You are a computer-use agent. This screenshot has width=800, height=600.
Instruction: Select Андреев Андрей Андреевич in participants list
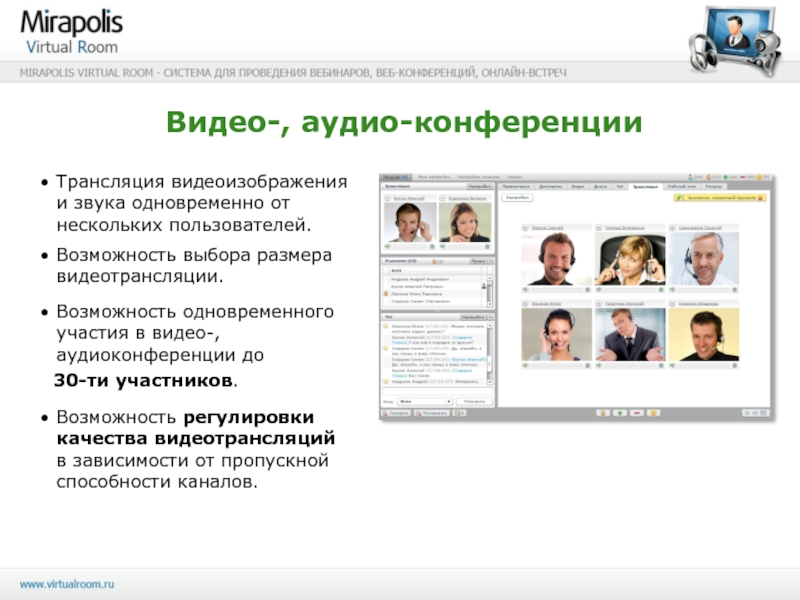coord(420,279)
